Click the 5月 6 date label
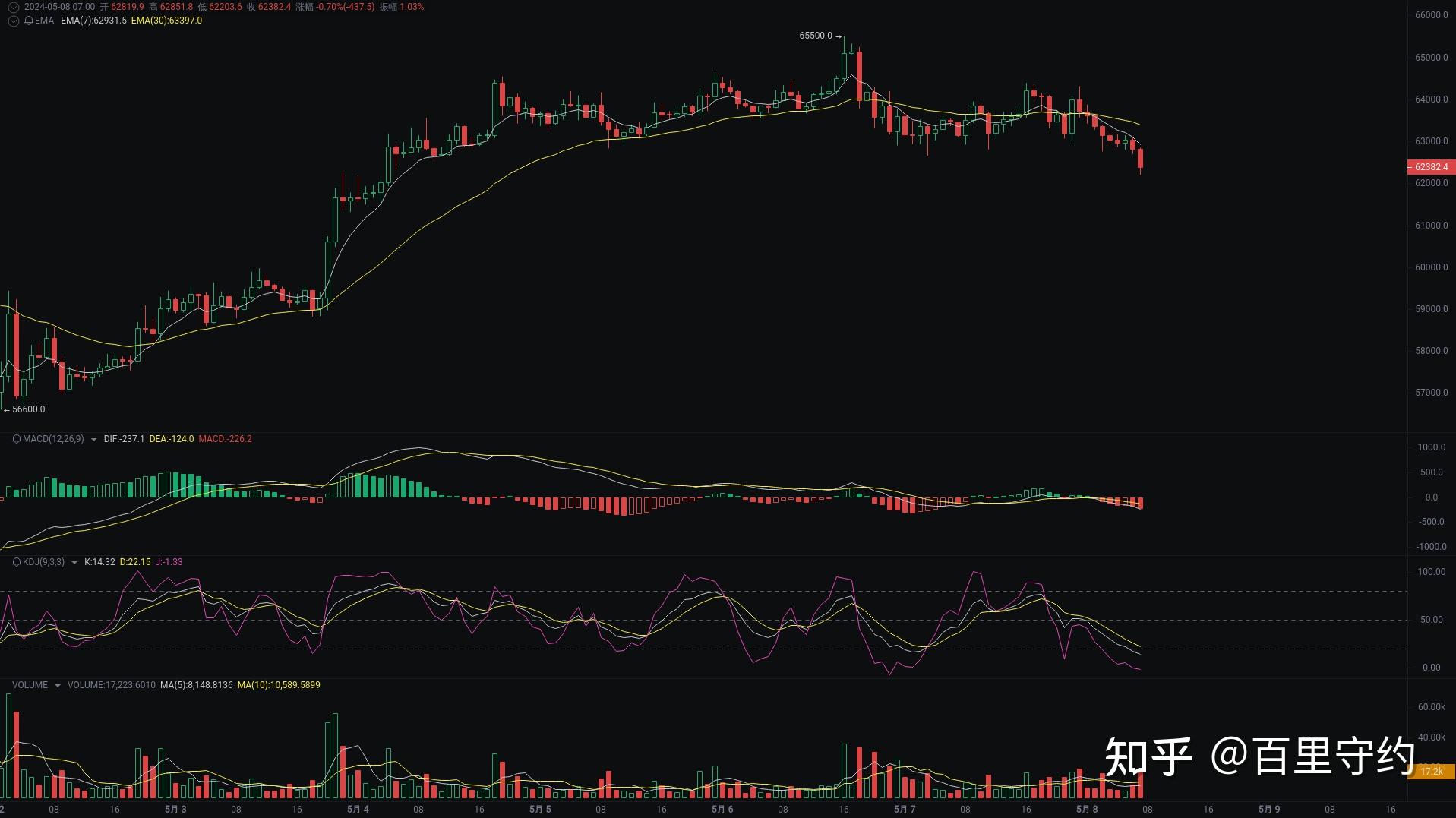The height and width of the screenshot is (818, 1456). coord(722,810)
